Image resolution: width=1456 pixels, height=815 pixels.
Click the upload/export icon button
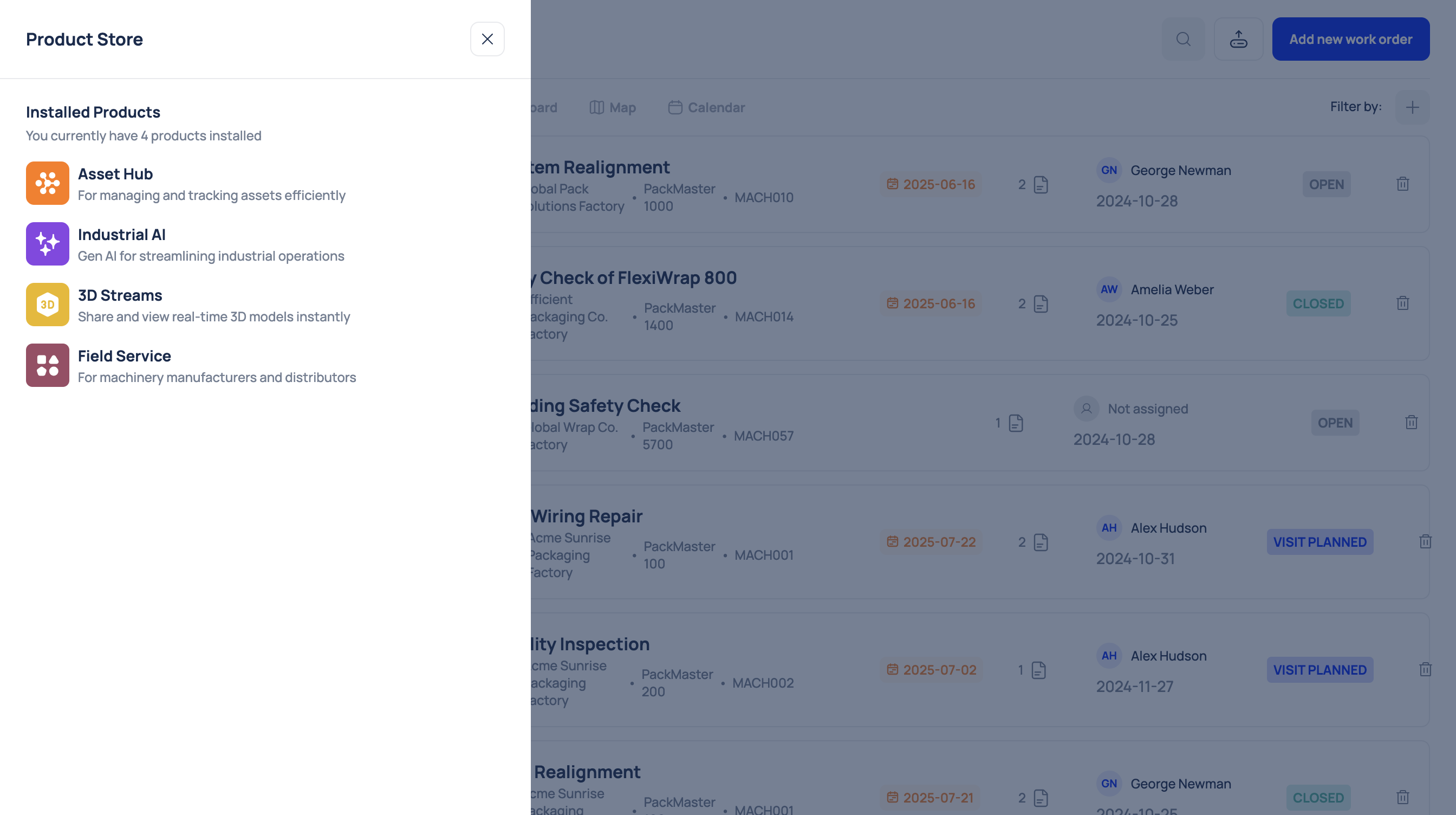click(1238, 39)
